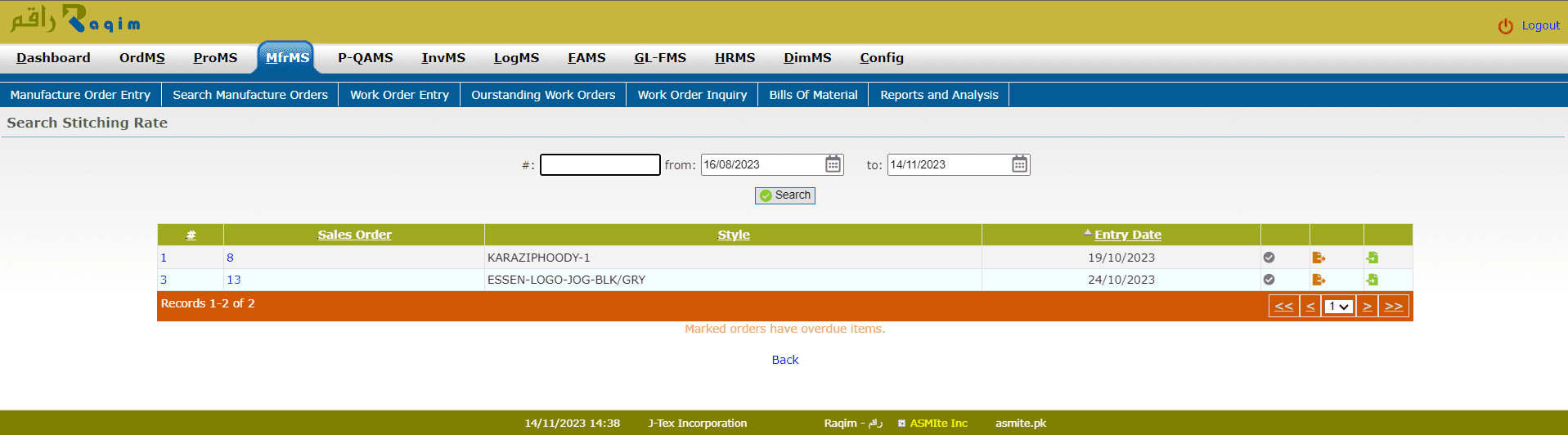The image size is (1568, 435).
Task: Go to the last page of records
Action: [x=1393, y=307]
